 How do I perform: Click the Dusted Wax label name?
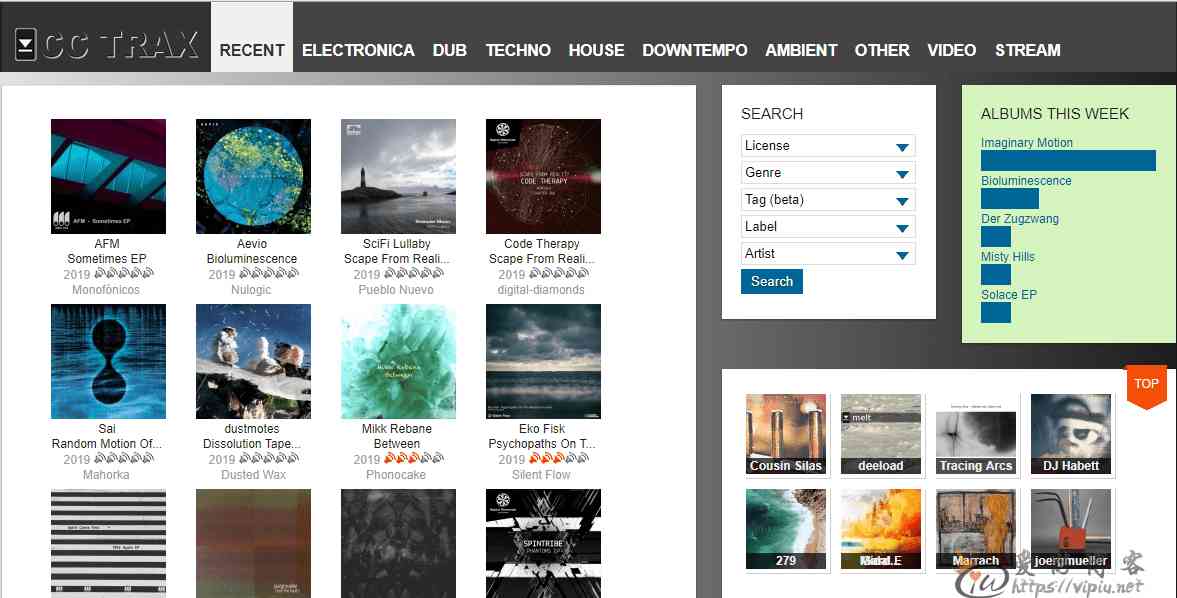(x=253, y=475)
